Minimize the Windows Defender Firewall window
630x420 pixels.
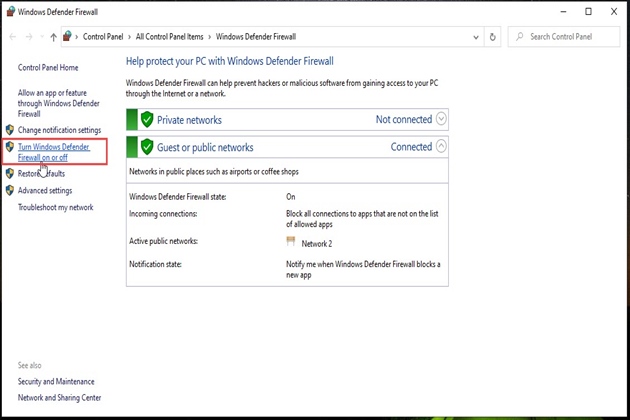[563, 12]
